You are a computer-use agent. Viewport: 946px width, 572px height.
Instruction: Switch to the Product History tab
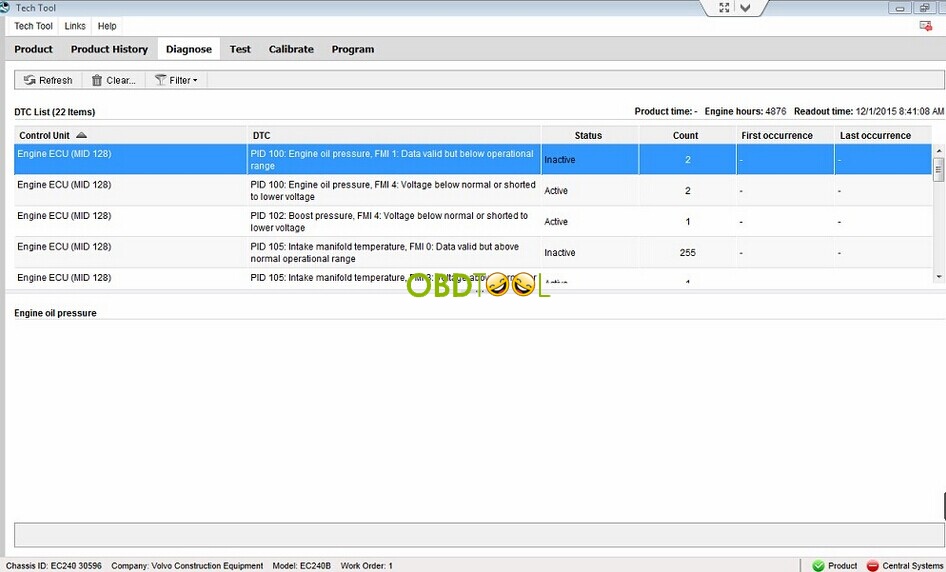tap(109, 49)
